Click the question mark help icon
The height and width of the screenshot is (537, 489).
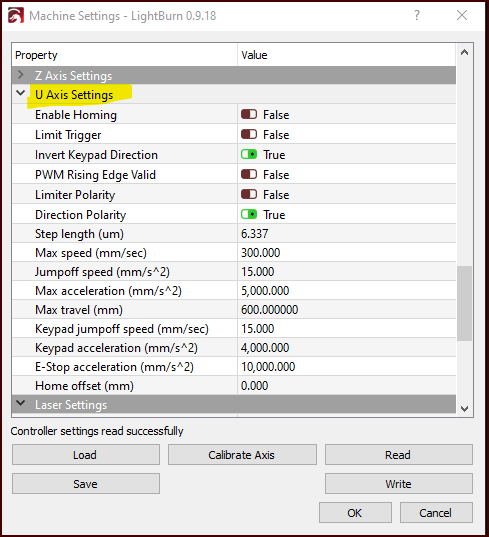click(416, 15)
